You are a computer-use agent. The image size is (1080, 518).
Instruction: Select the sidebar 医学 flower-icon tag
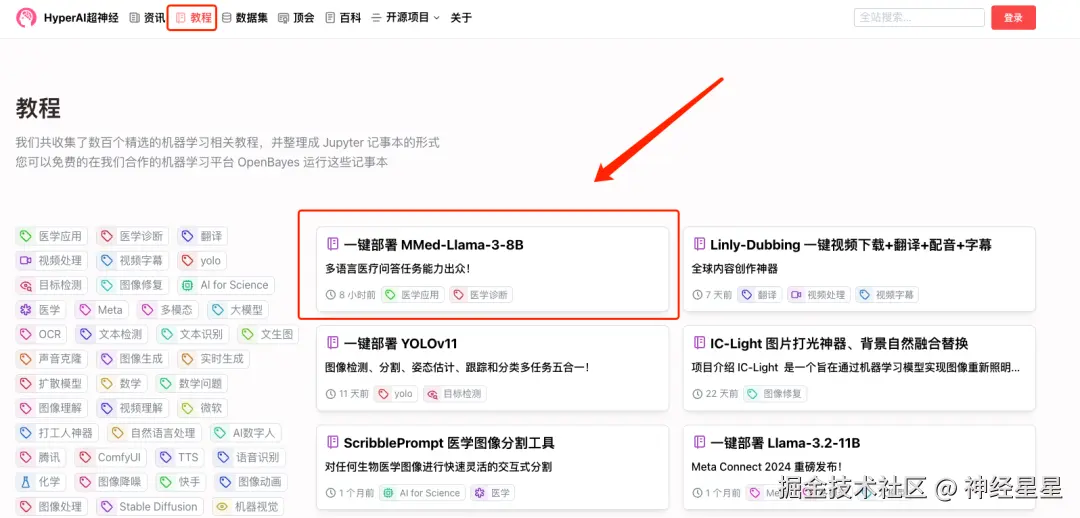click(x=41, y=310)
